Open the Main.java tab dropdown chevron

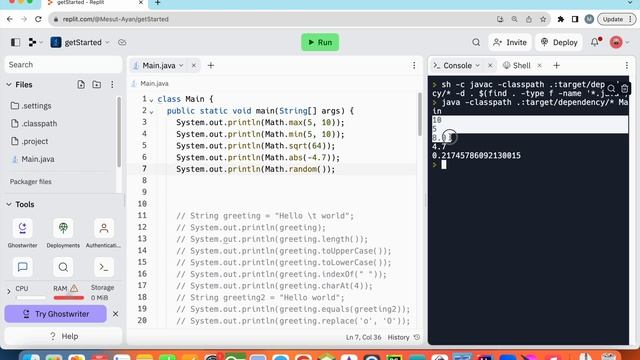coord(181,65)
